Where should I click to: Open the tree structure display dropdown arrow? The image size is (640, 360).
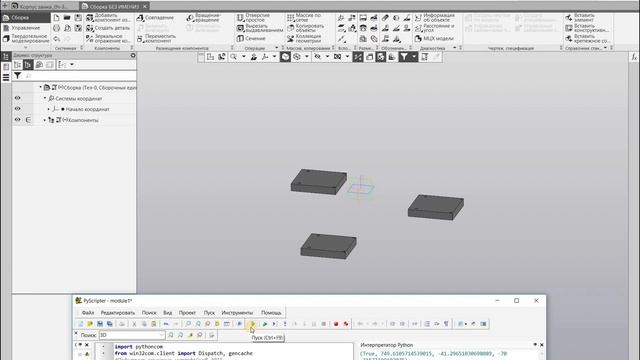point(72,64)
